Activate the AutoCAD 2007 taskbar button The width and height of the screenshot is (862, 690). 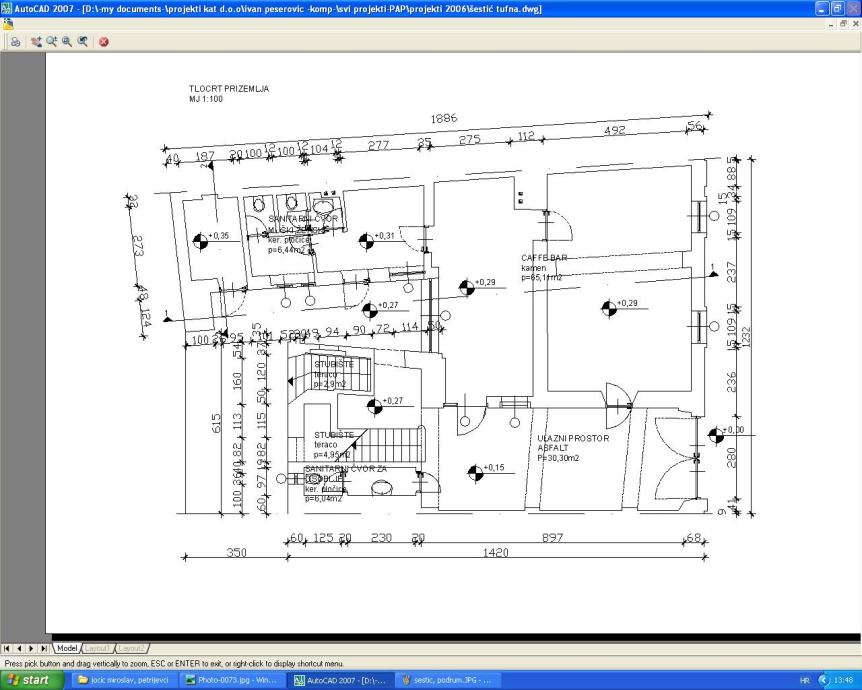coord(340,680)
